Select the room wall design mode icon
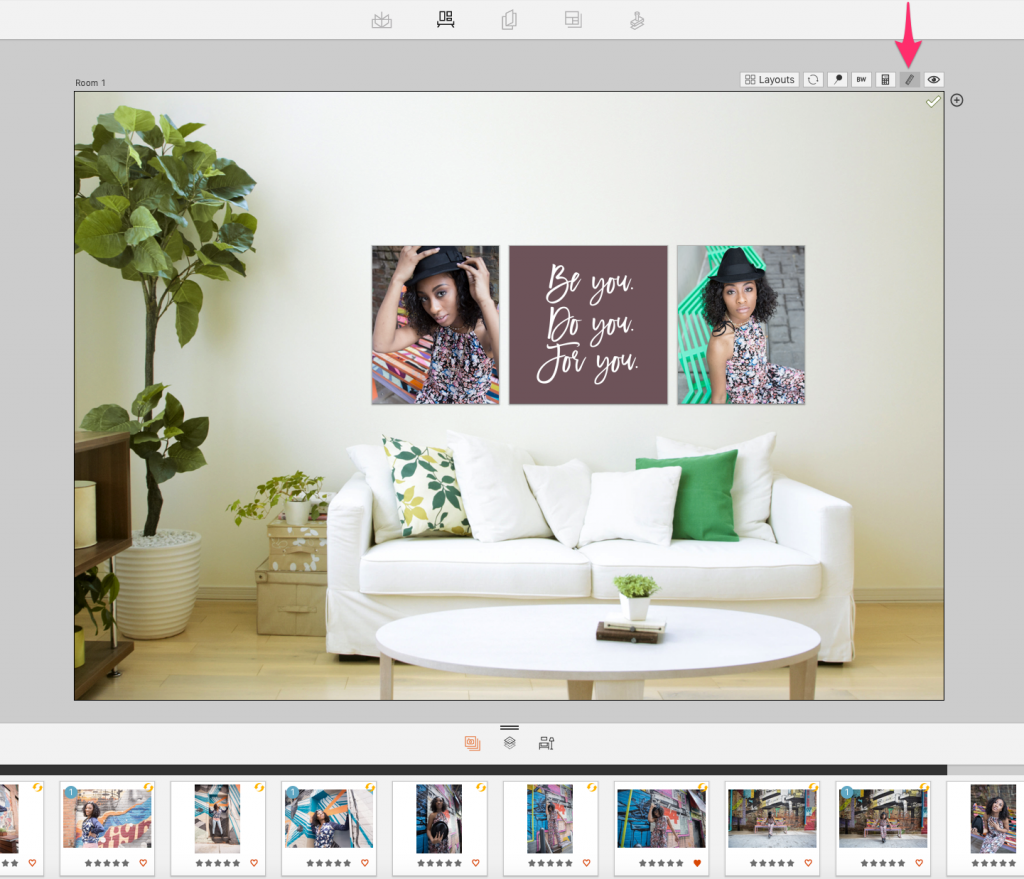 click(x=445, y=19)
